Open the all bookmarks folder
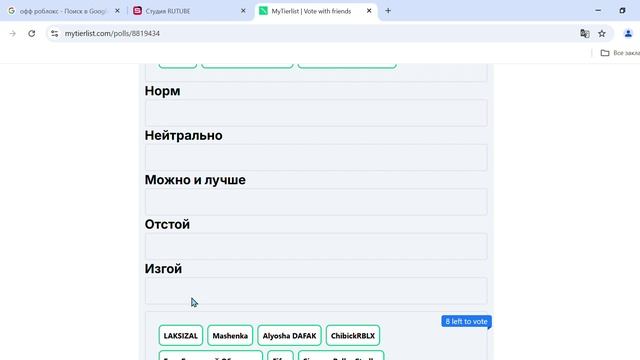This screenshot has height=360, width=640. pos(620,53)
